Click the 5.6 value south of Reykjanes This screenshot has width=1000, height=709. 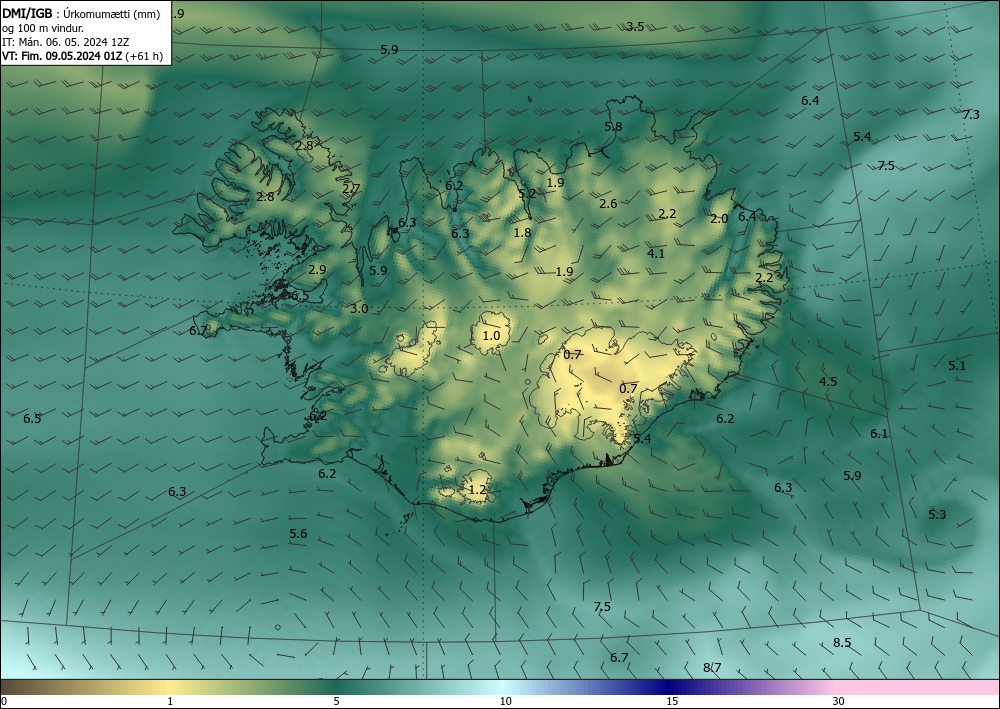pos(298,534)
